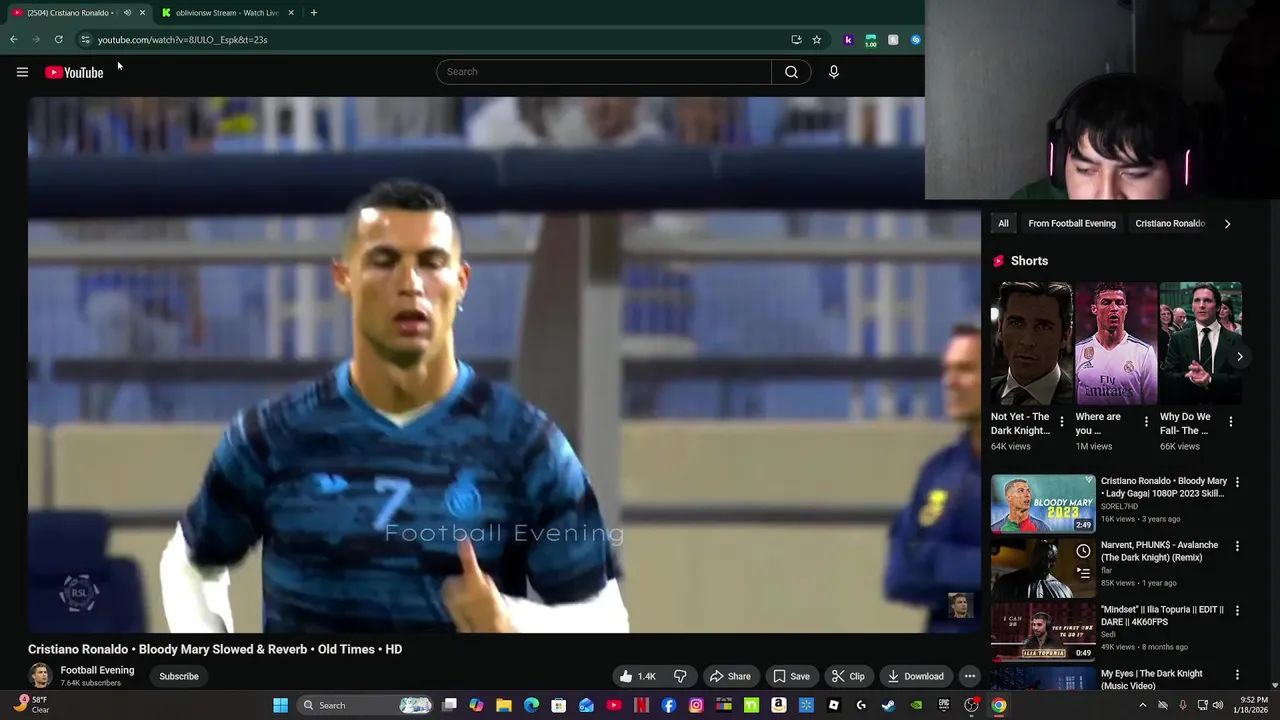Open options for Avalanche Dark Knight Remix
The height and width of the screenshot is (720, 1280).
point(1237,546)
